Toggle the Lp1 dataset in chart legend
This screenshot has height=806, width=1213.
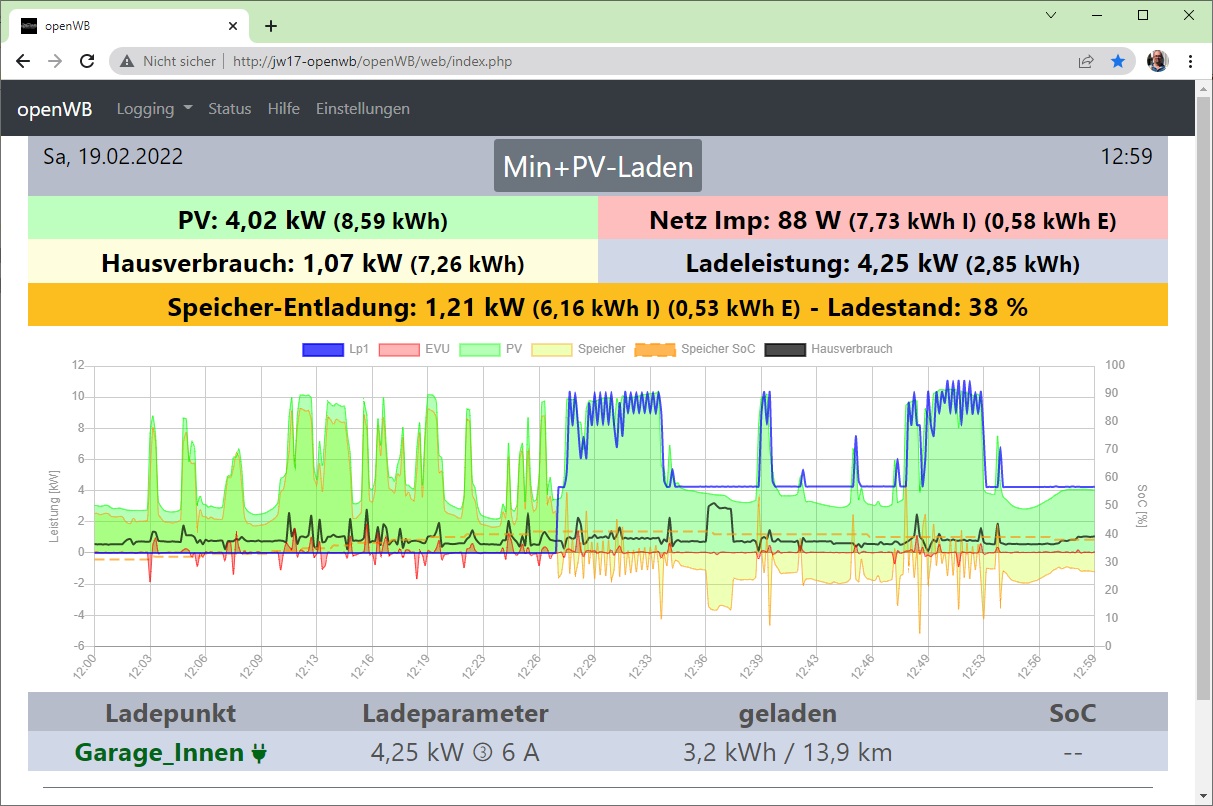(322, 350)
